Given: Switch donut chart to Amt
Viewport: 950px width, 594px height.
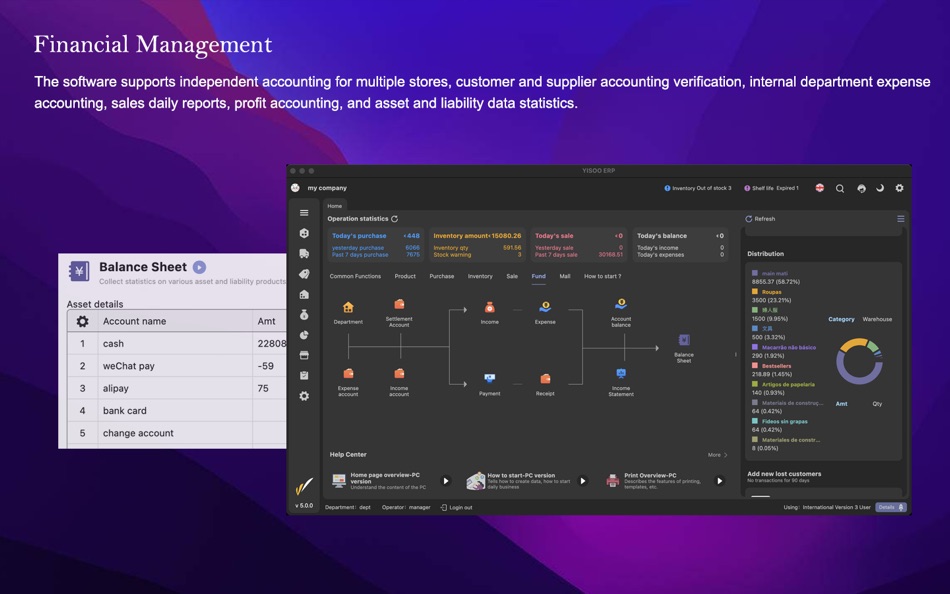Looking at the screenshot, I should click(x=842, y=404).
